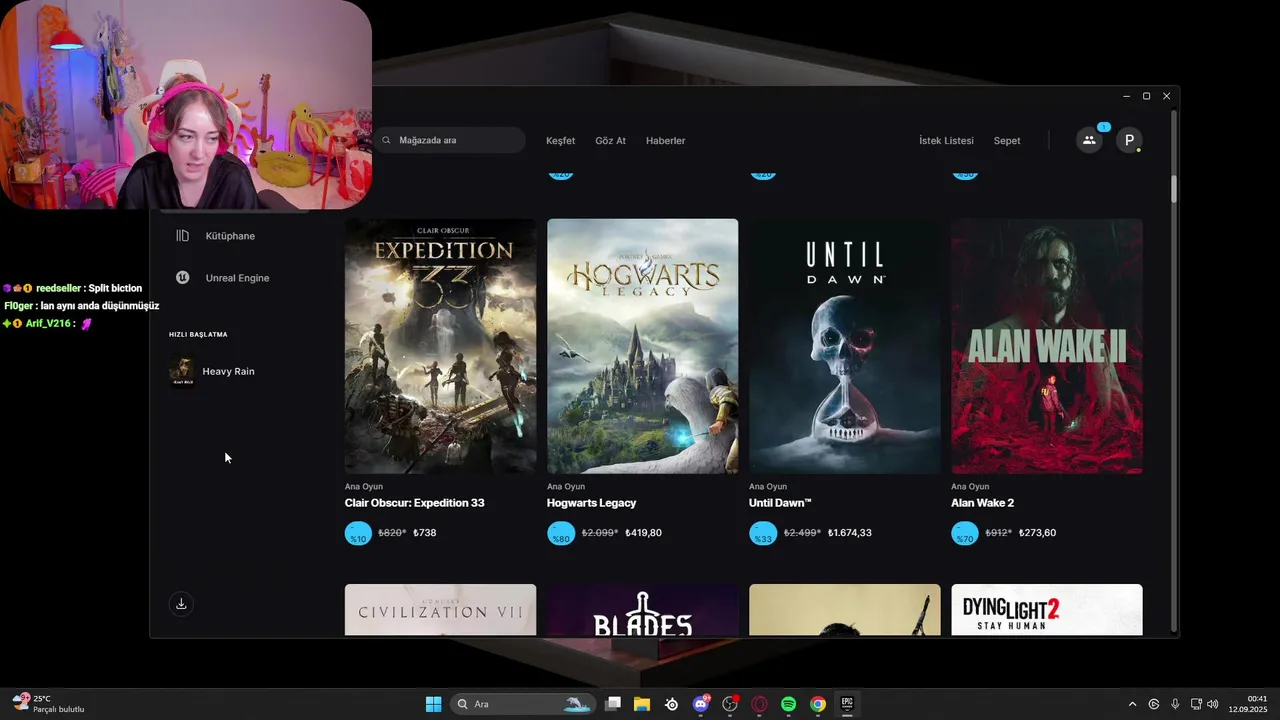Open the Haberler tab
Image resolution: width=1280 pixels, height=720 pixels.
(665, 141)
